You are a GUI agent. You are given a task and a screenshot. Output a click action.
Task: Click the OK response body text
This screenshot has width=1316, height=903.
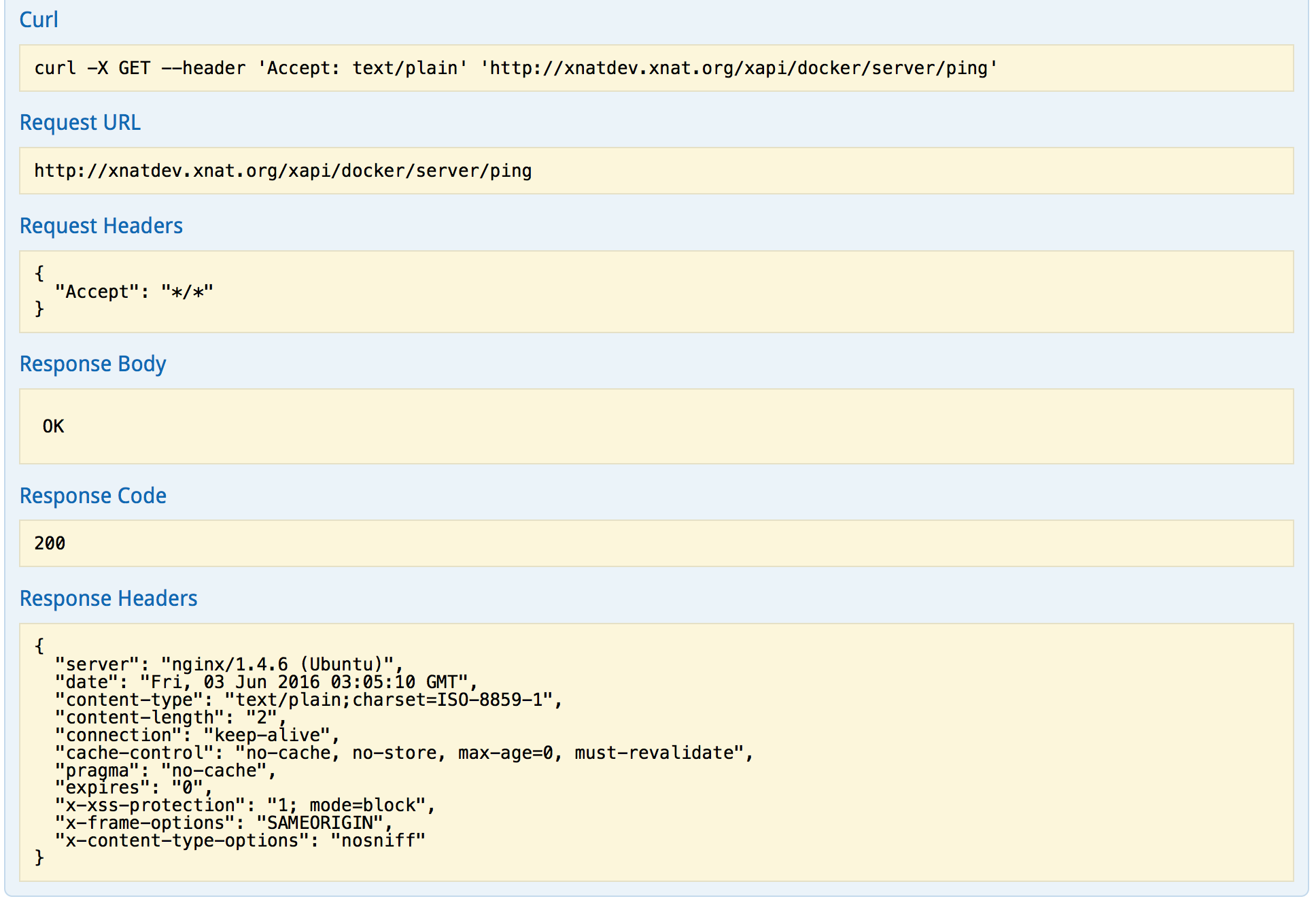click(x=53, y=426)
